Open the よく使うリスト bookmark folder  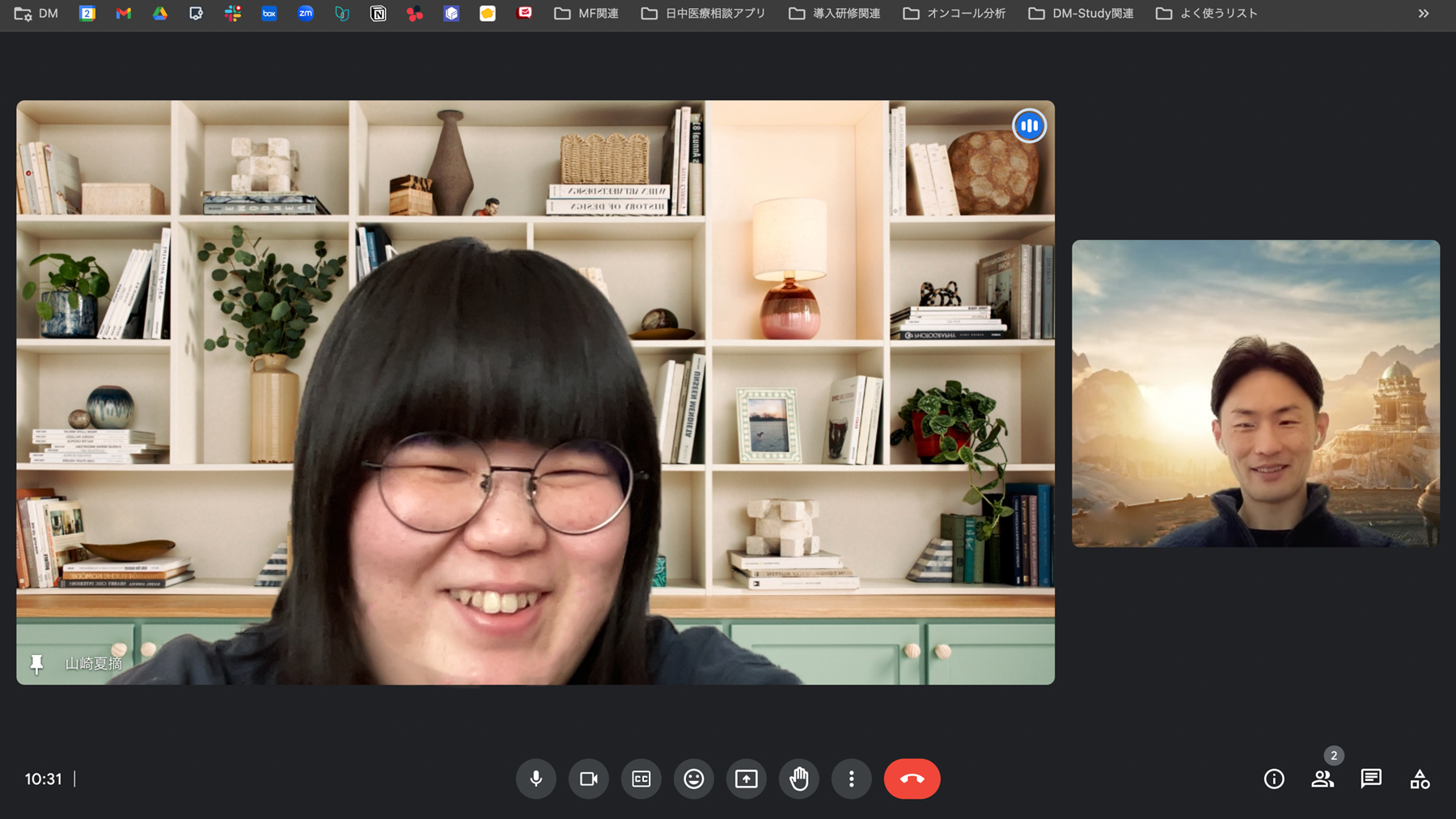pyautogui.click(x=1207, y=14)
